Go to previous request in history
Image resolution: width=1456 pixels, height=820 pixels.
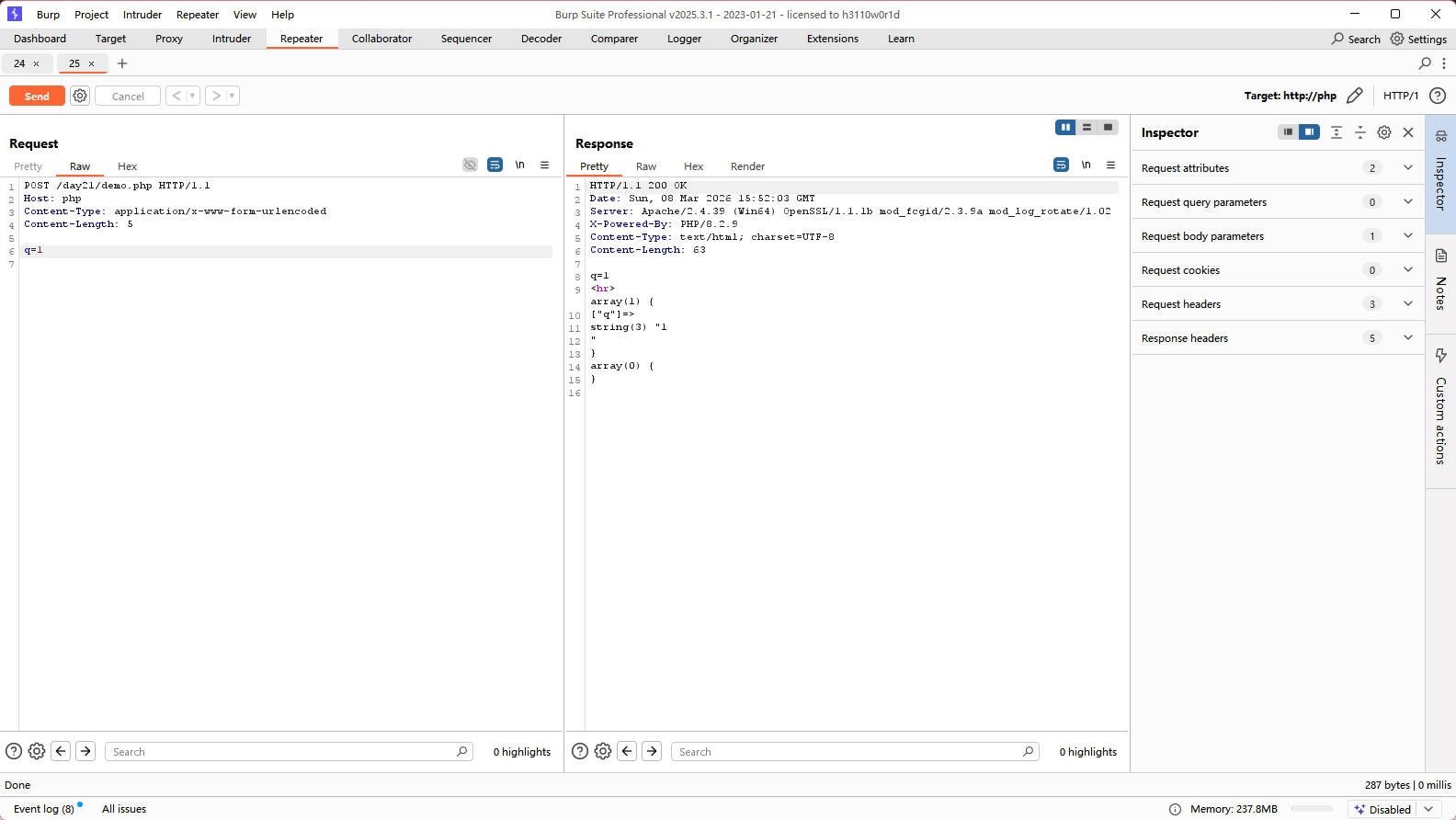[x=176, y=96]
